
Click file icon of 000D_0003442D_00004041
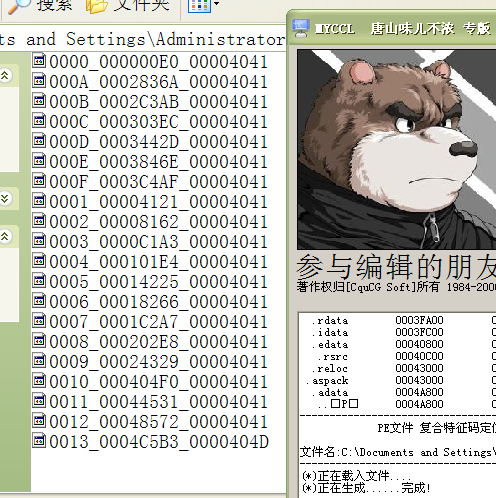click(39, 140)
